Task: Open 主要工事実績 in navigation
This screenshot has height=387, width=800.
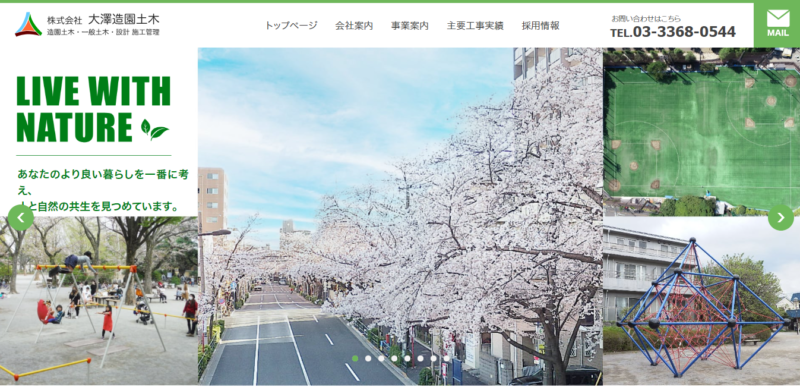Action: (x=475, y=25)
